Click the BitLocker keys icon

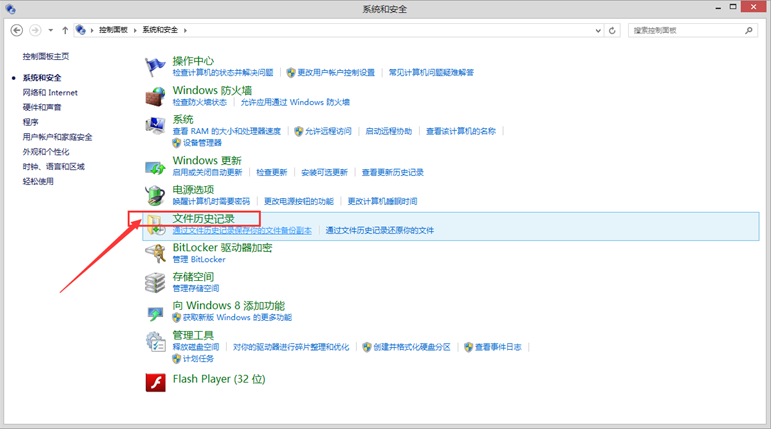(x=155, y=254)
